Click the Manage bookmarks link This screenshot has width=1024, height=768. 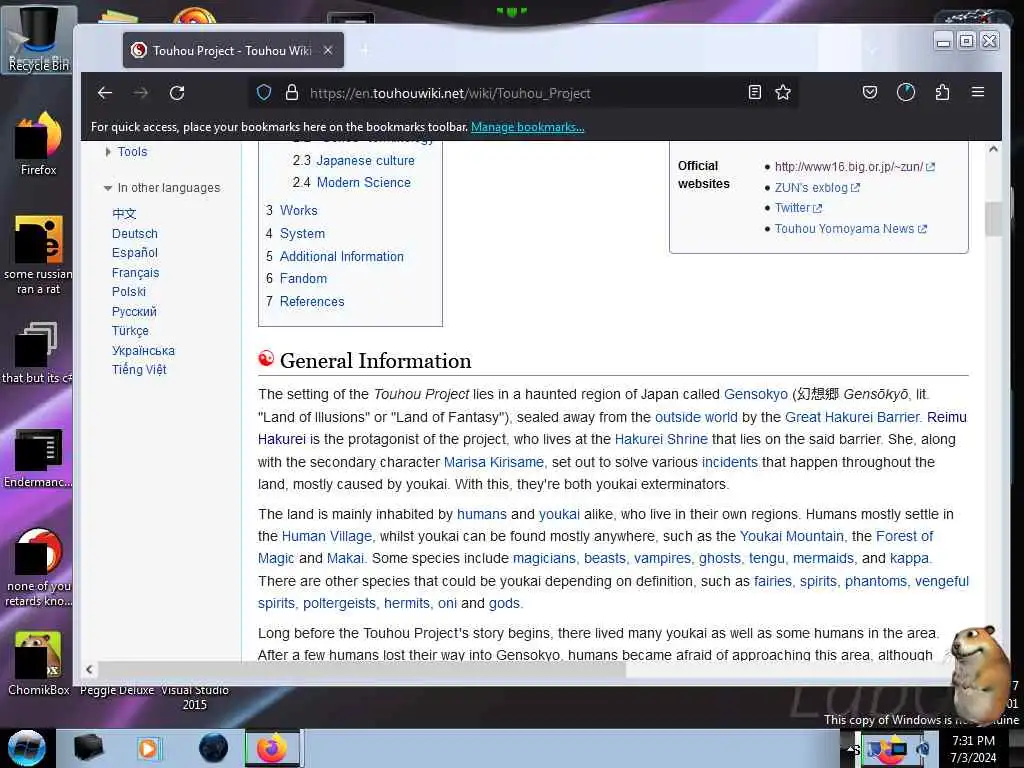click(x=528, y=127)
